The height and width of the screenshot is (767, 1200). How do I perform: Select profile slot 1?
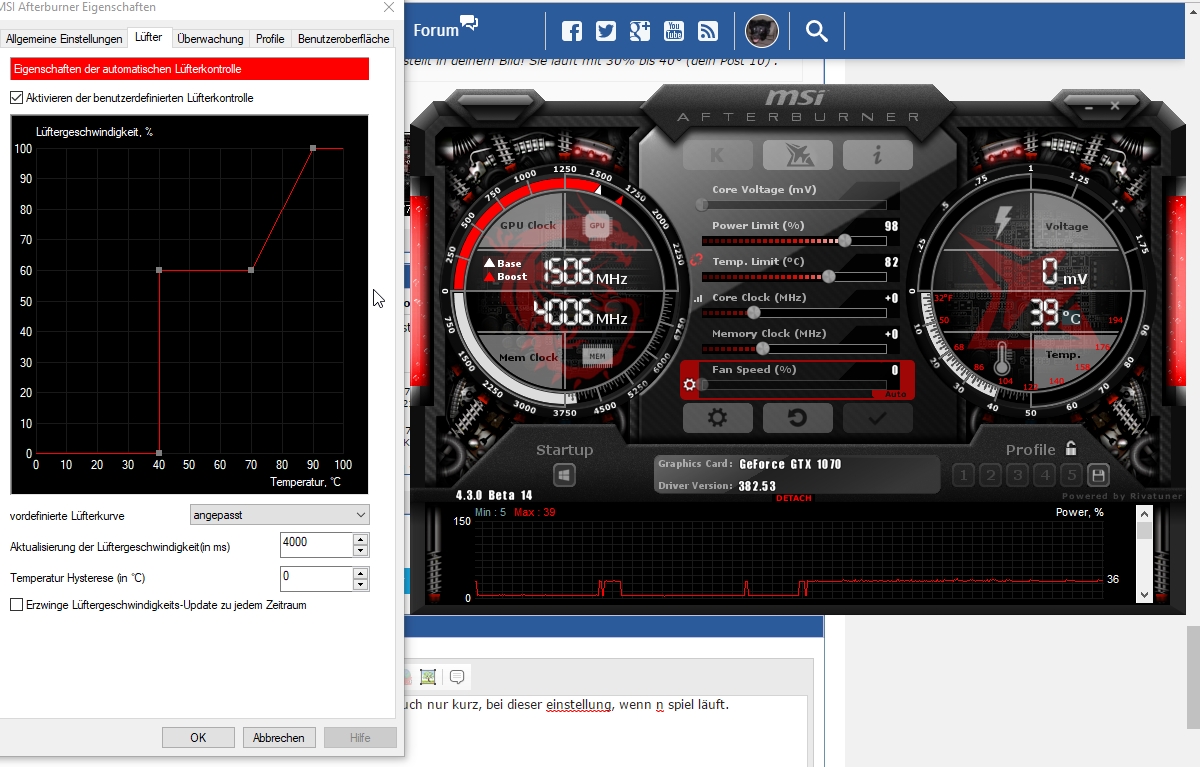point(963,475)
